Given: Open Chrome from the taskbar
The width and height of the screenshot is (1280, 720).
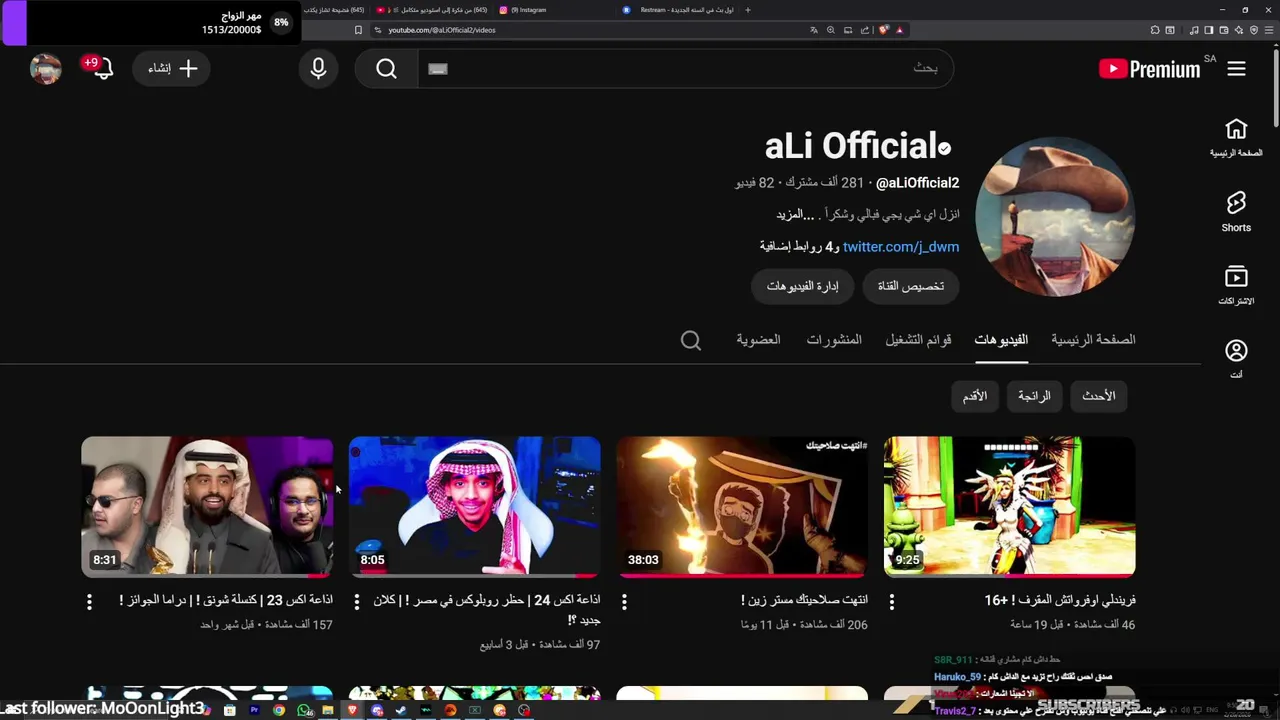Looking at the screenshot, I should [279, 710].
